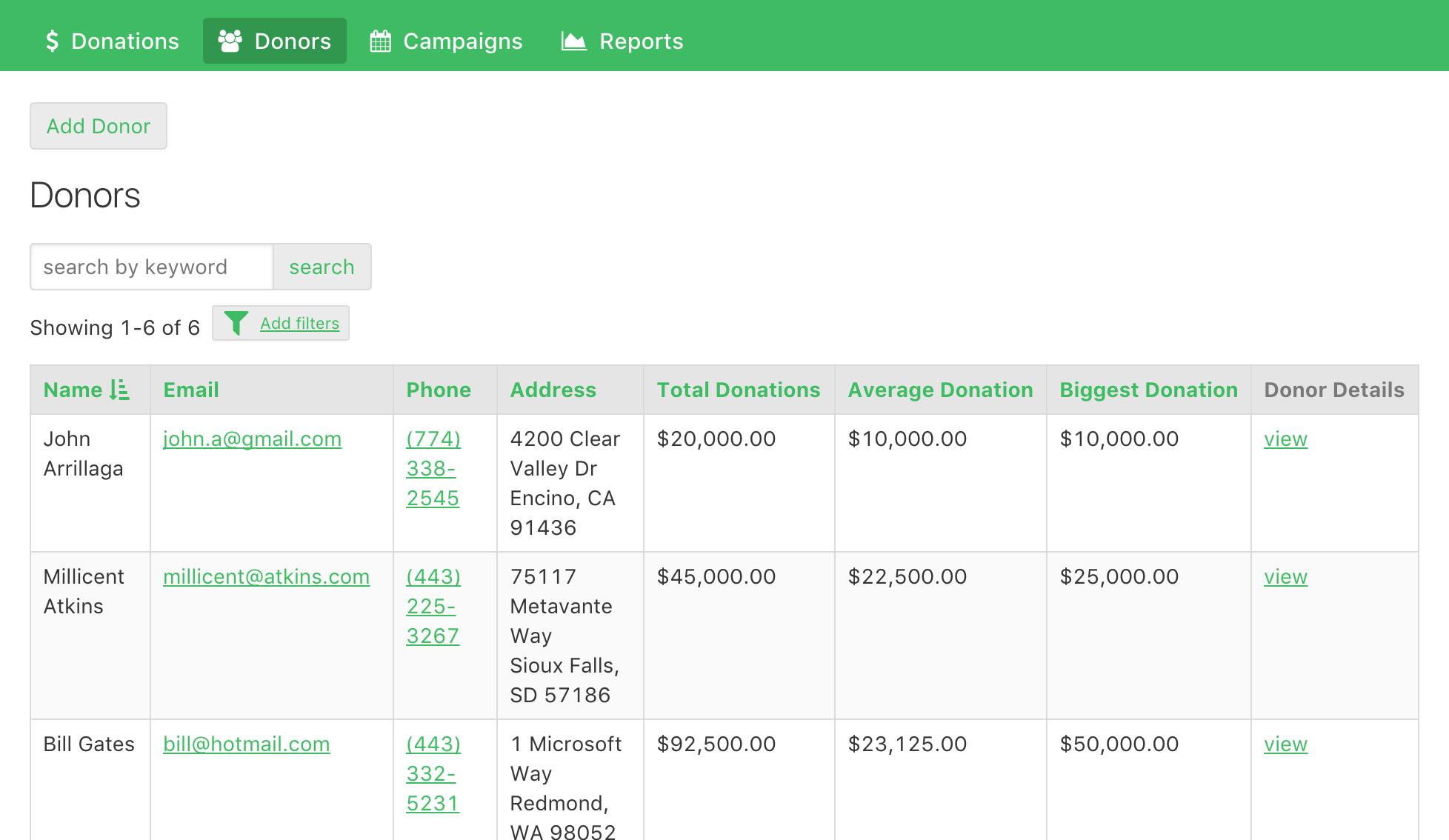Image resolution: width=1449 pixels, height=840 pixels.
Task: Open Add filters
Action: [299, 323]
